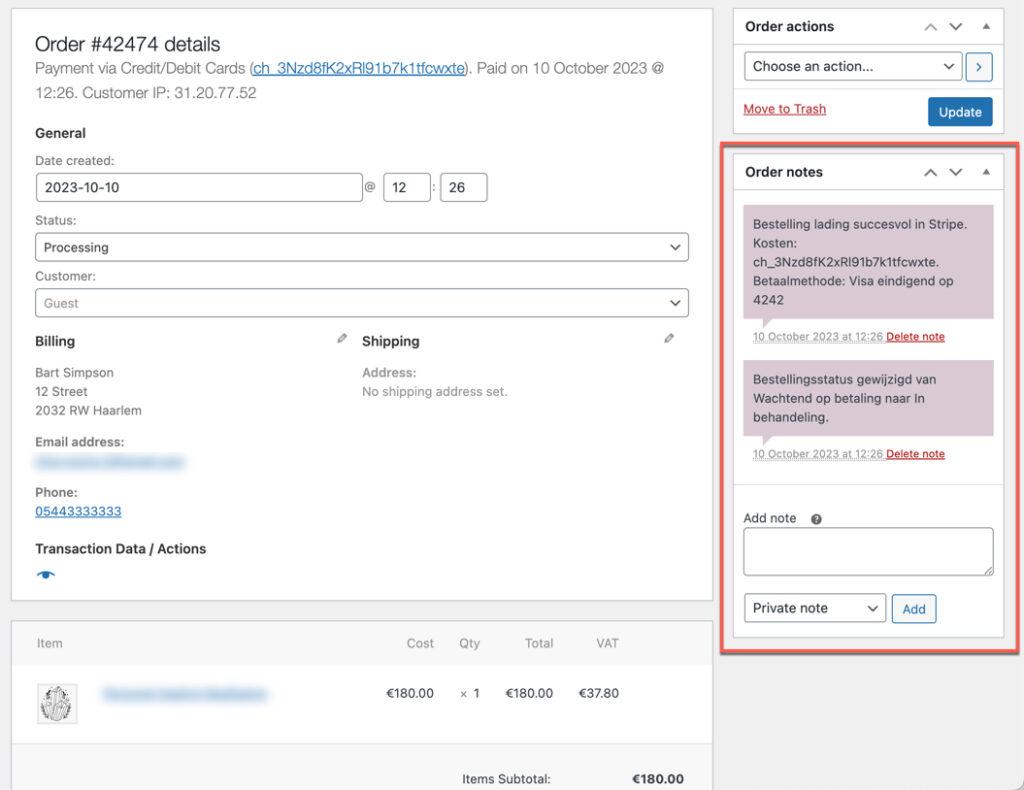1024x790 pixels.
Task: Edit shipping address with pencil icon
Action: (669, 339)
